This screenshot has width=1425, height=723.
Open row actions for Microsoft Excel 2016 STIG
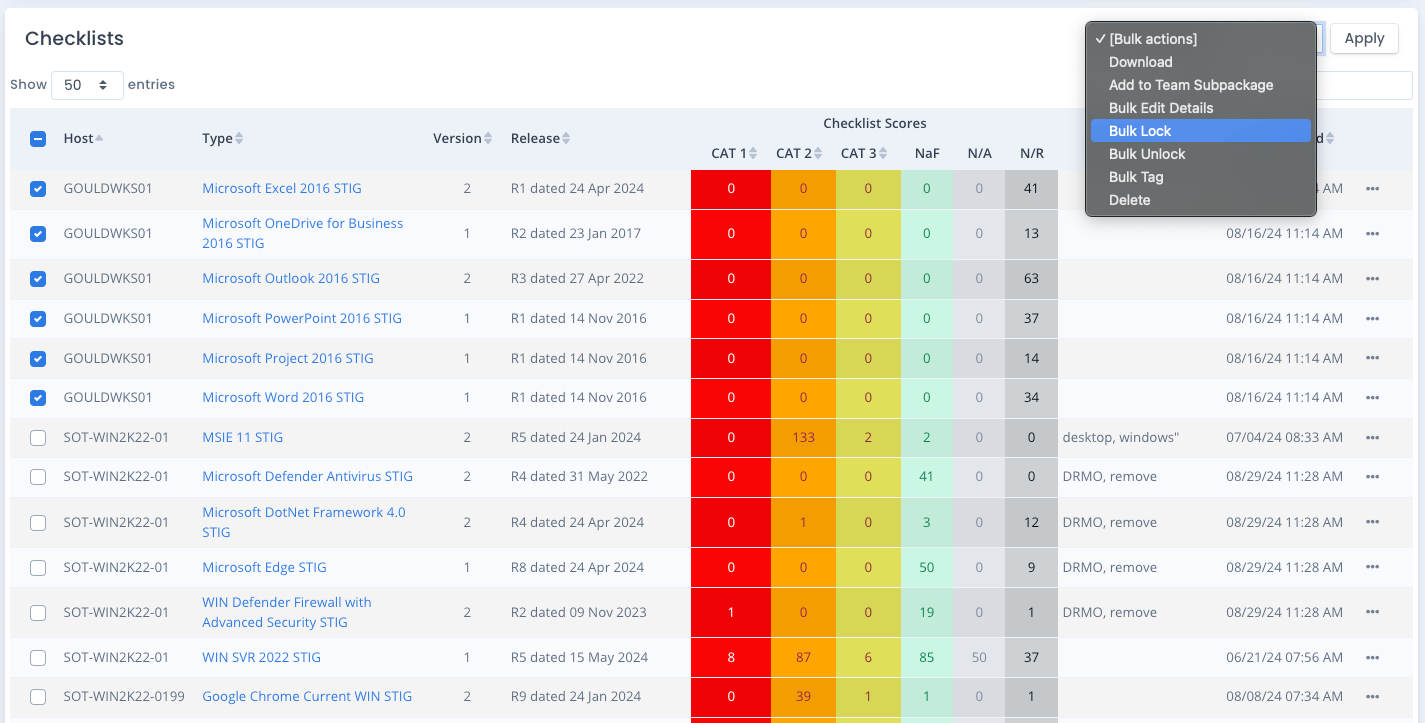(x=1372, y=188)
